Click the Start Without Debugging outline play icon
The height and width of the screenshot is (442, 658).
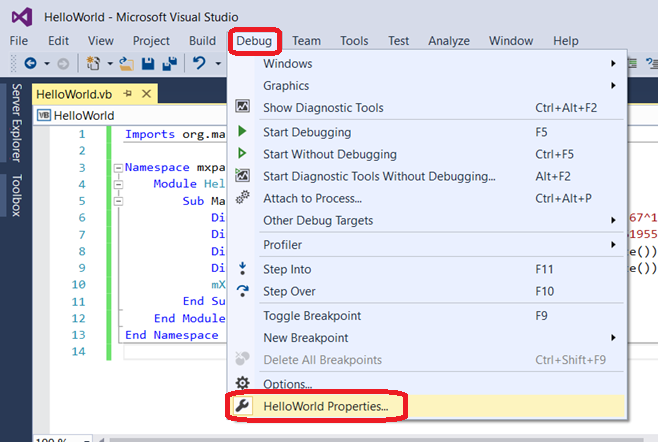(x=242, y=153)
